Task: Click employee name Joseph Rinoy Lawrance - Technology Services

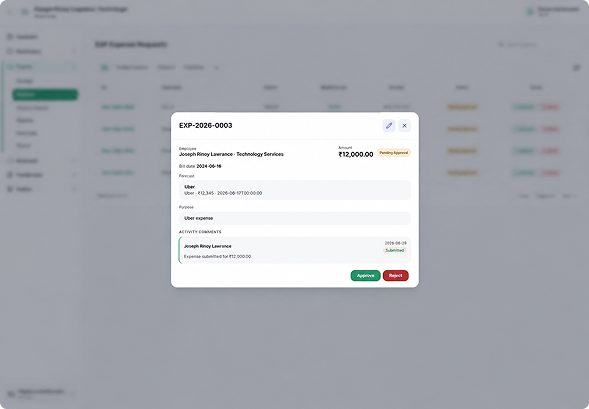Action: pos(231,154)
